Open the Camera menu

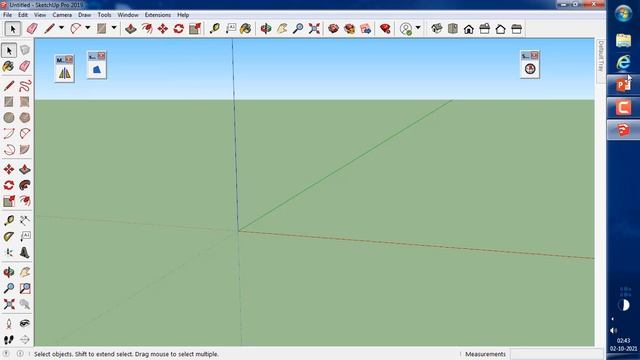[62, 15]
